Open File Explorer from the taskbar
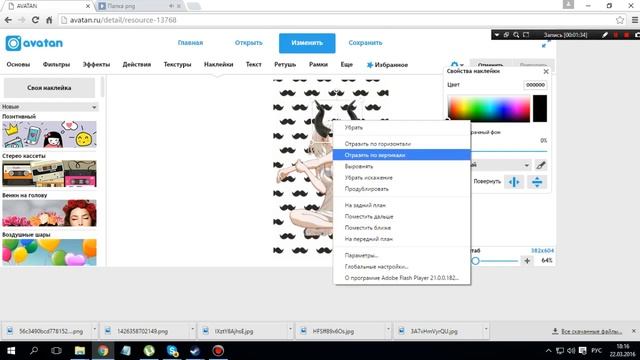This screenshot has width=640, height=360. 80,351
